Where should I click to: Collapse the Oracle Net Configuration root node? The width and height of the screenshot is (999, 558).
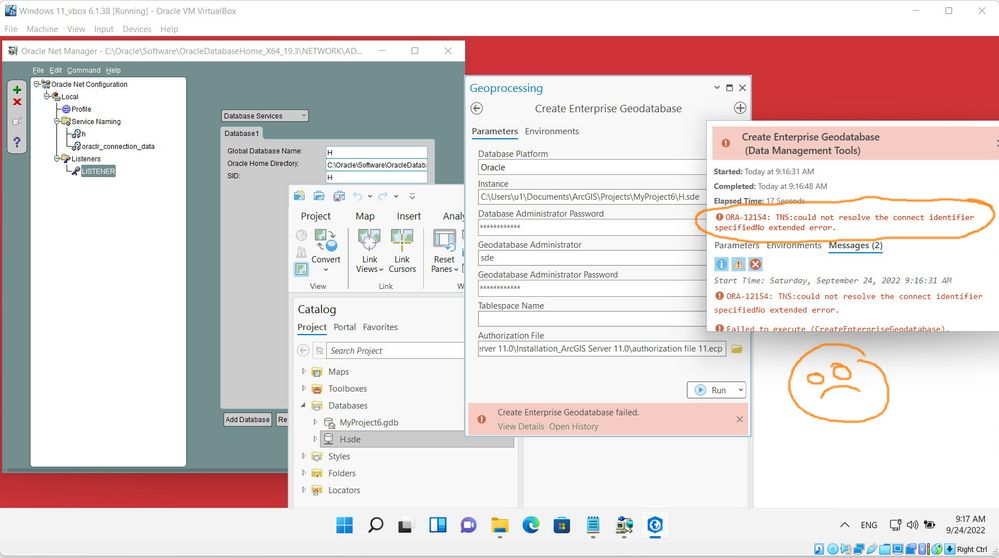[x=37, y=84]
